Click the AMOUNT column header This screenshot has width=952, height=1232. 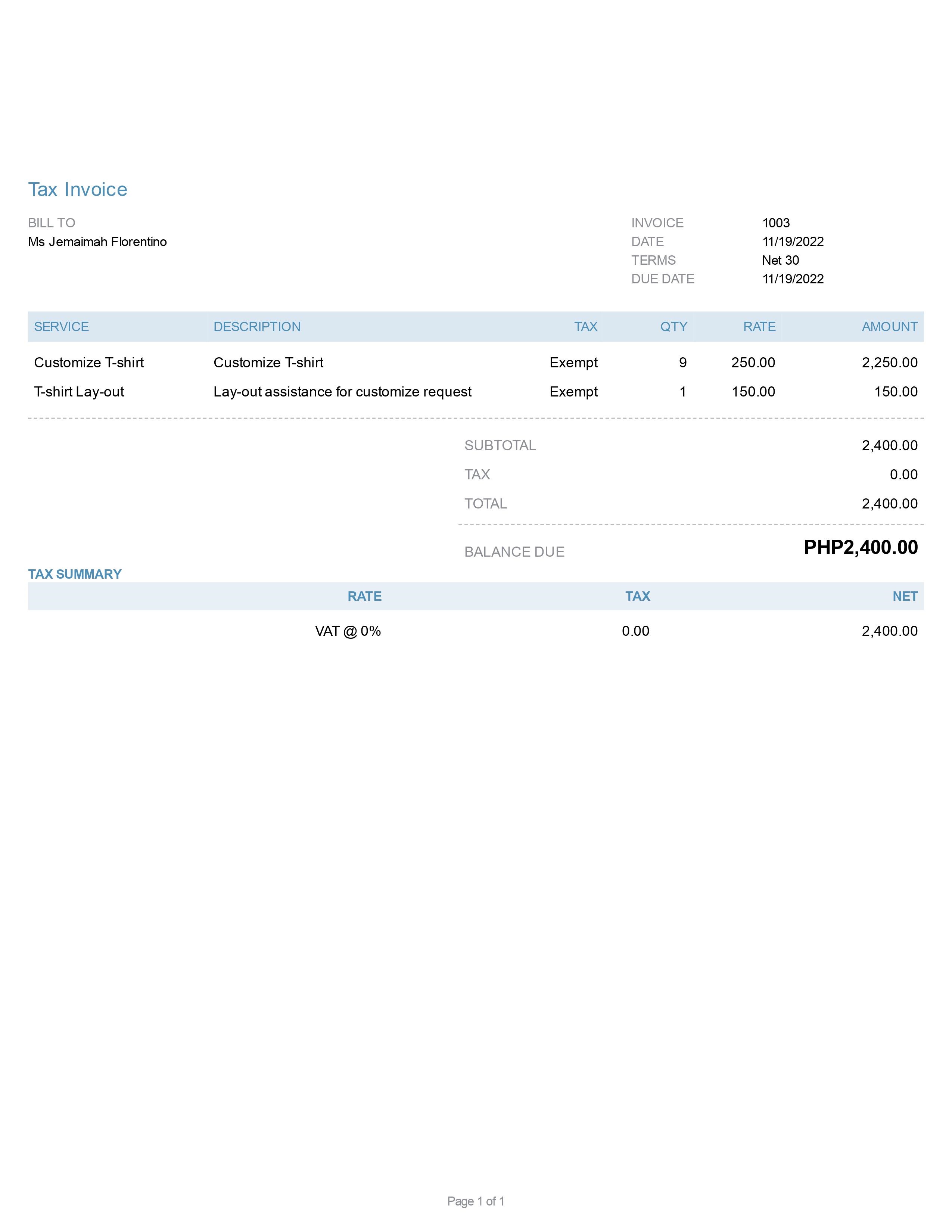889,327
